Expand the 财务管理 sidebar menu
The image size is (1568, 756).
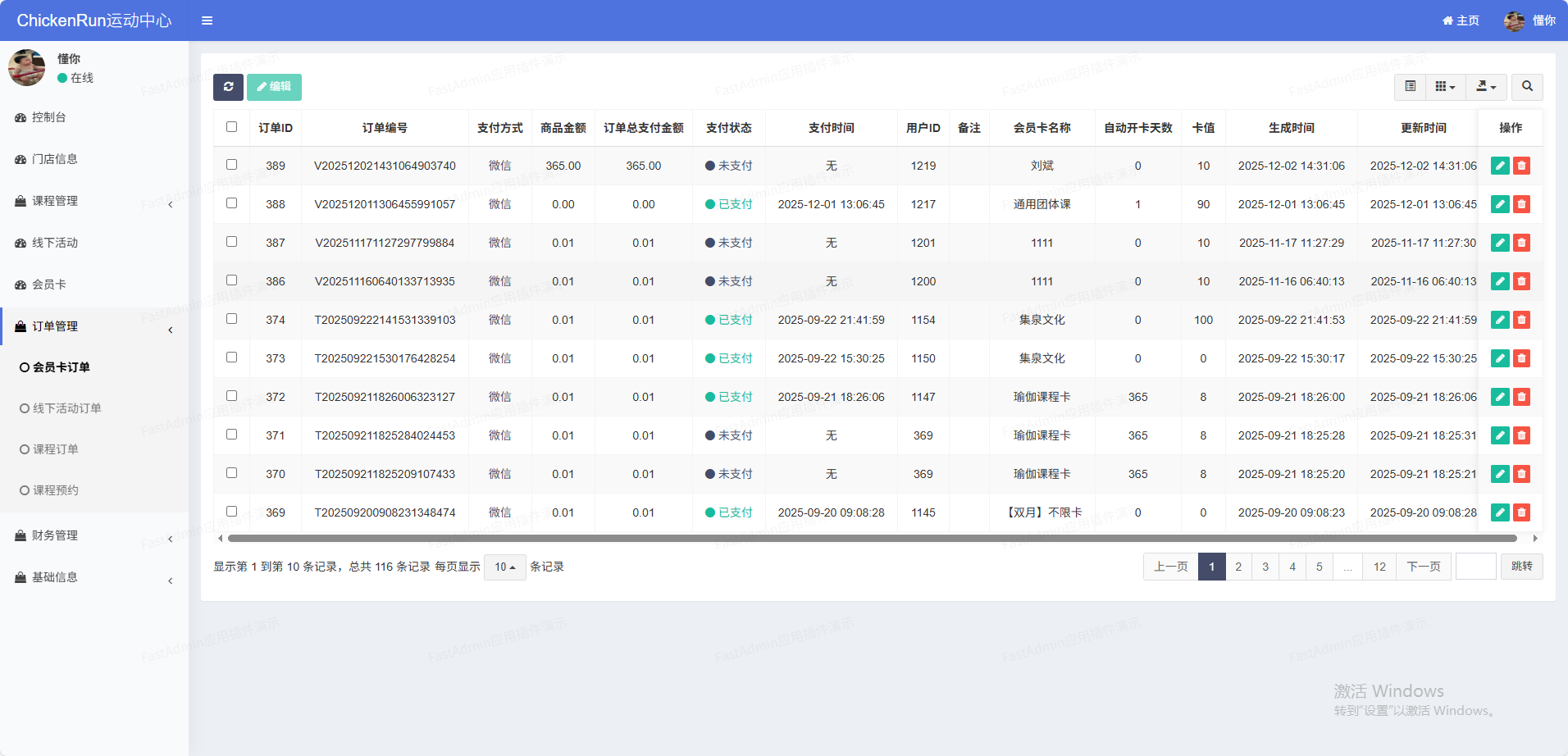click(x=55, y=535)
